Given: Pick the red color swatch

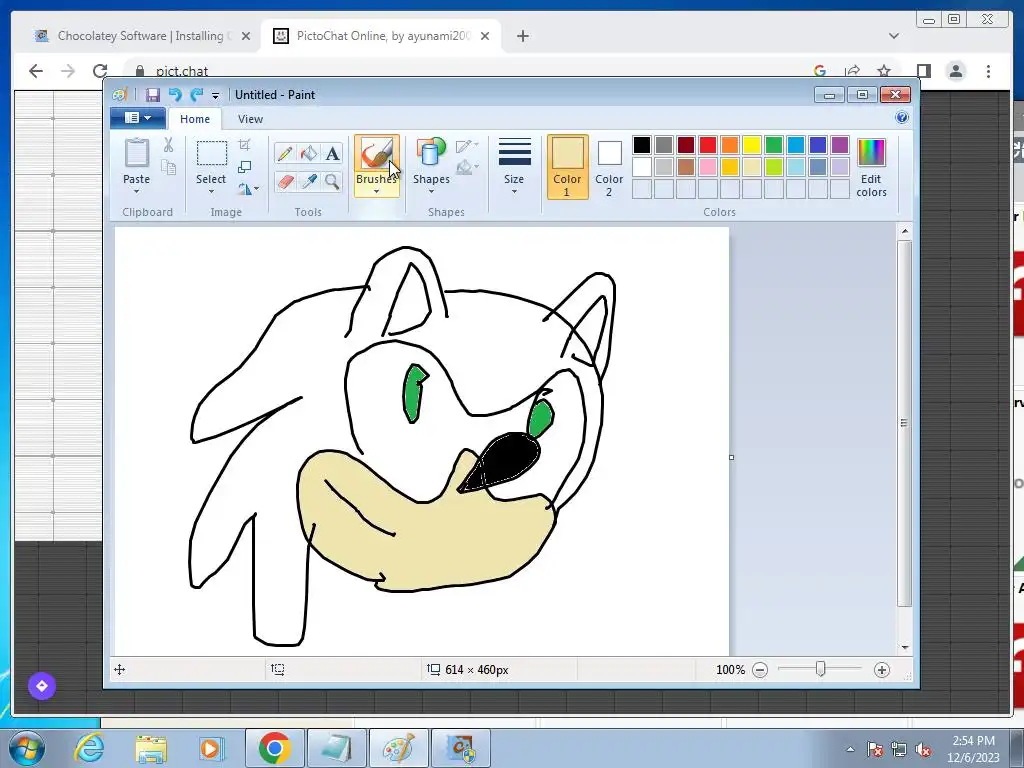Looking at the screenshot, I should pyautogui.click(x=708, y=145).
